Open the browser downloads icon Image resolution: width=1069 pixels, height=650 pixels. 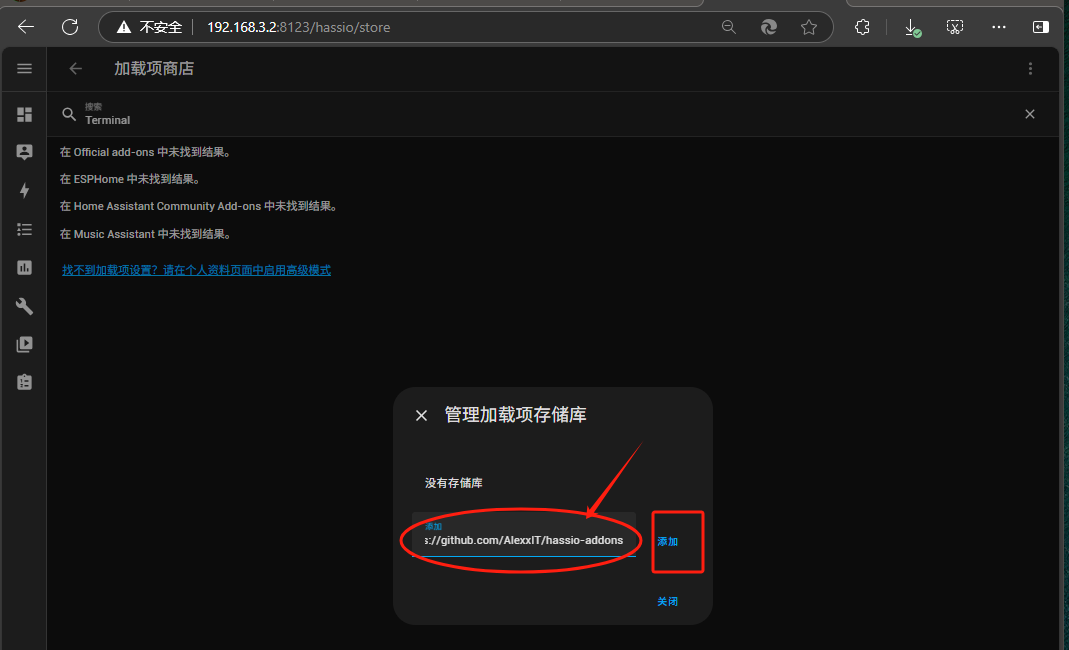click(912, 27)
